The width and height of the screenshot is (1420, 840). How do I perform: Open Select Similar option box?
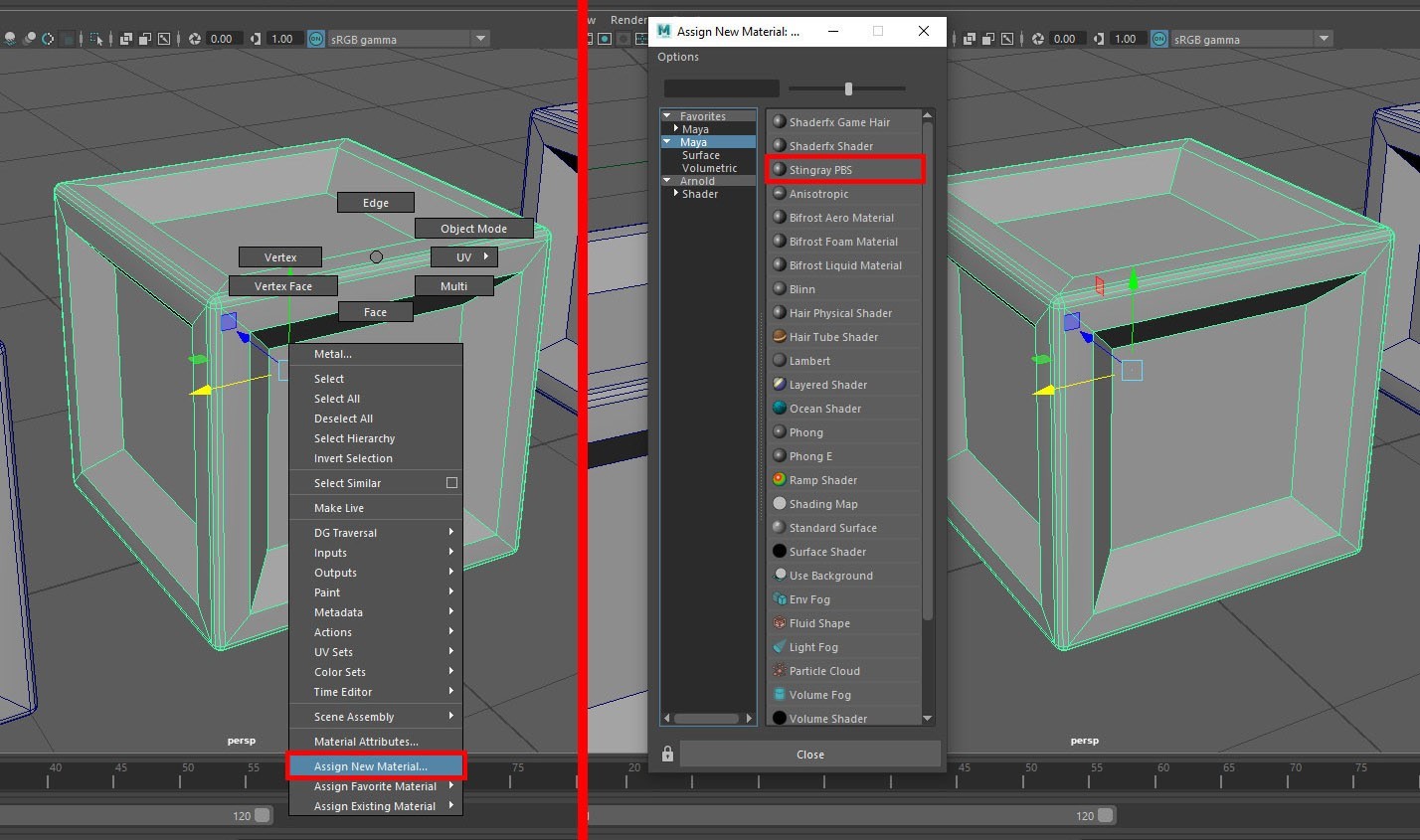tap(451, 483)
